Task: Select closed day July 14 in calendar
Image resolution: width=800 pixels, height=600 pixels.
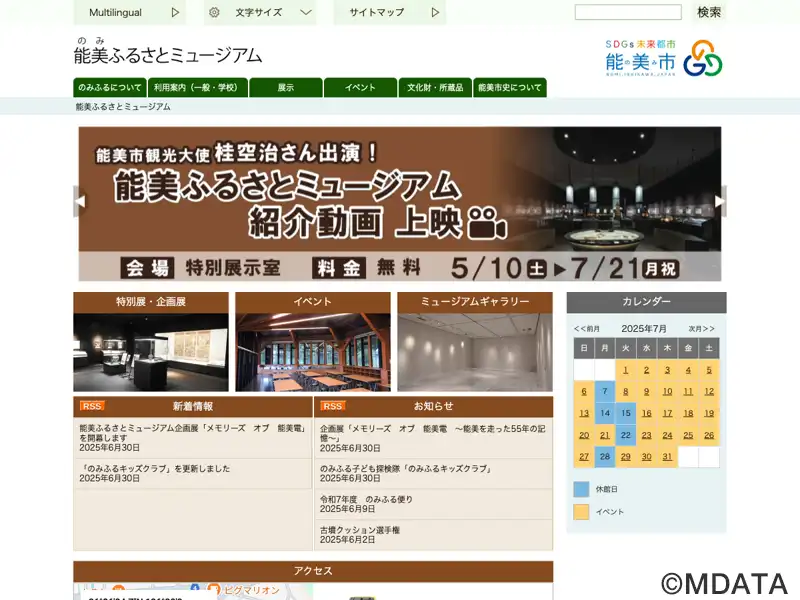Action: (605, 414)
